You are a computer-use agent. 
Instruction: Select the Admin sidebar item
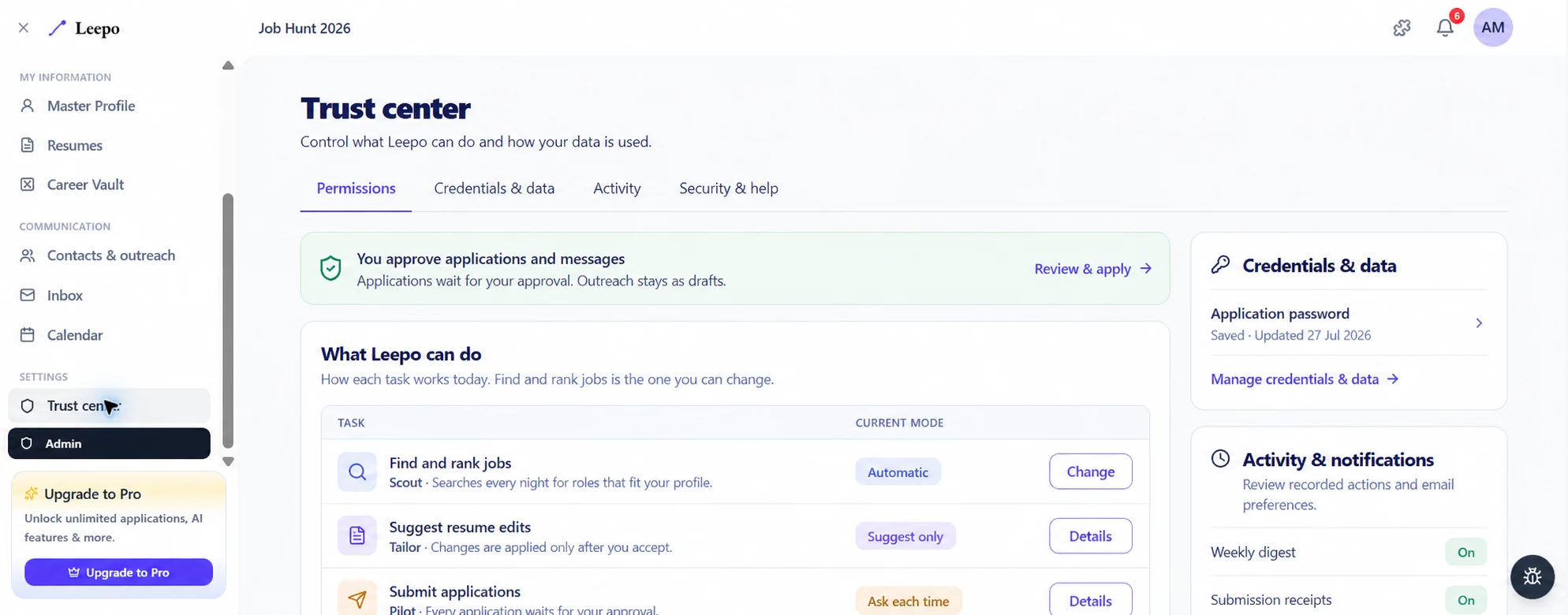tap(109, 443)
